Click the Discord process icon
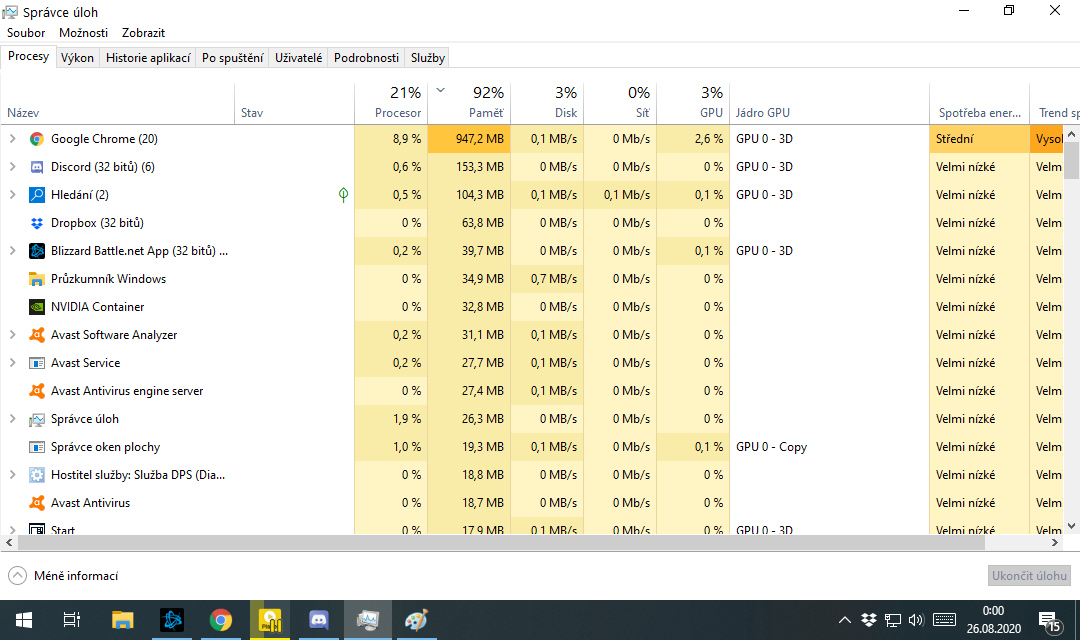This screenshot has width=1080, height=640. pos(37,167)
